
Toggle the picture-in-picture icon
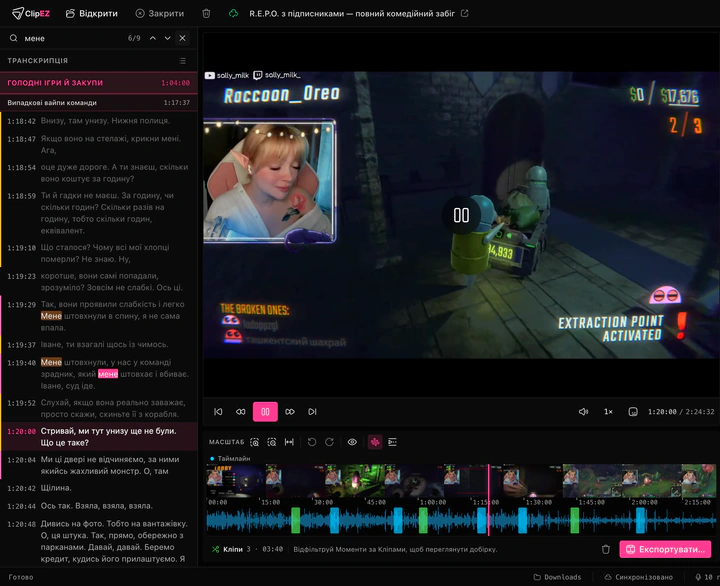(x=633, y=411)
